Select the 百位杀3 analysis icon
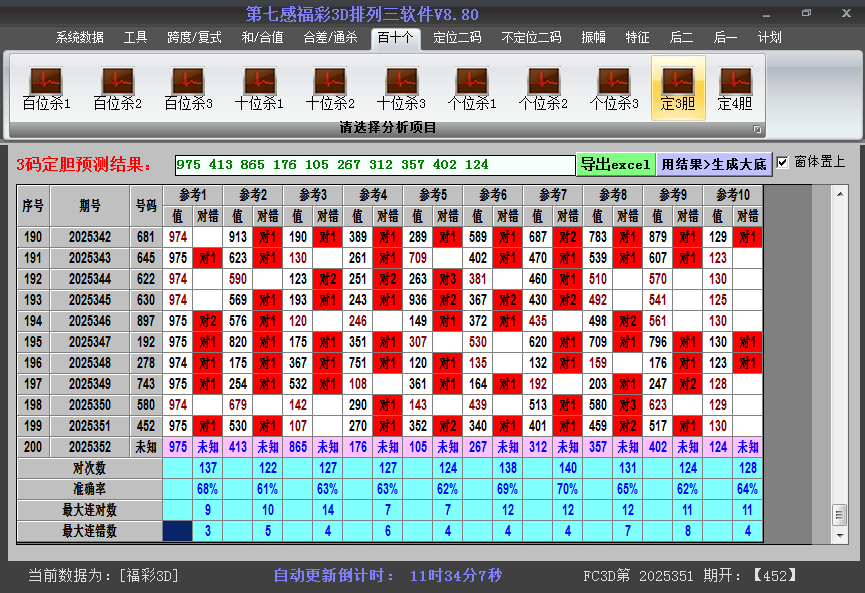The width and height of the screenshot is (865, 593). [x=188, y=88]
